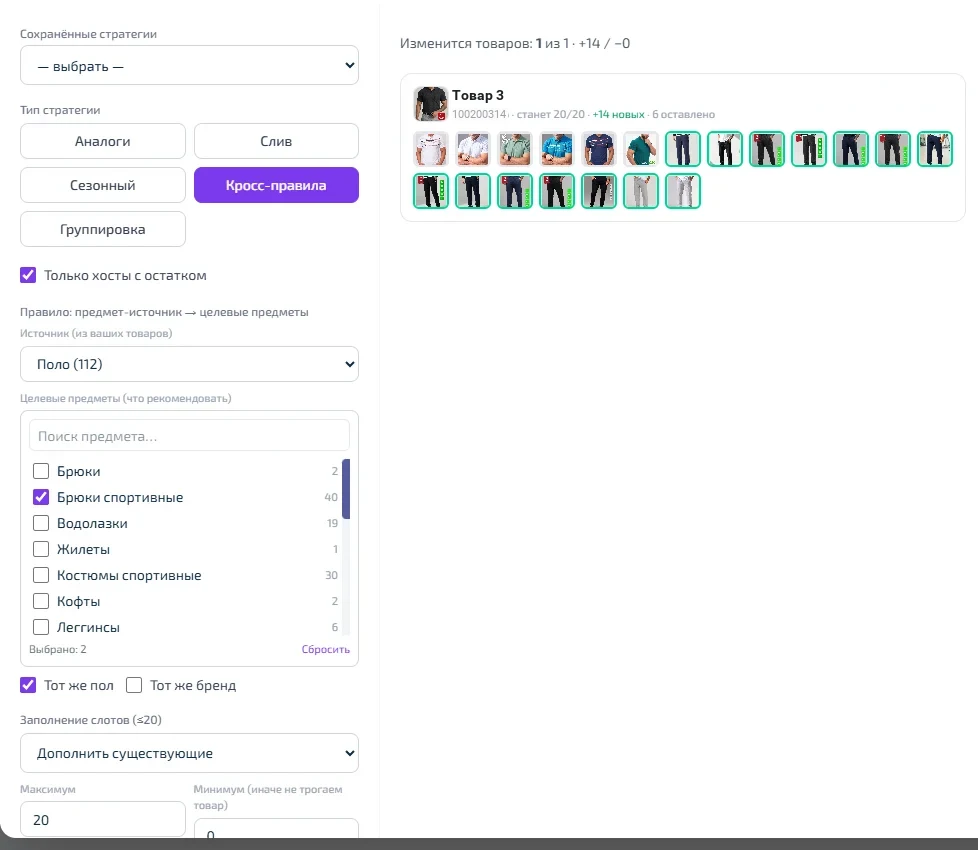Click the bright blue patterned polo thumbnail

(556, 149)
